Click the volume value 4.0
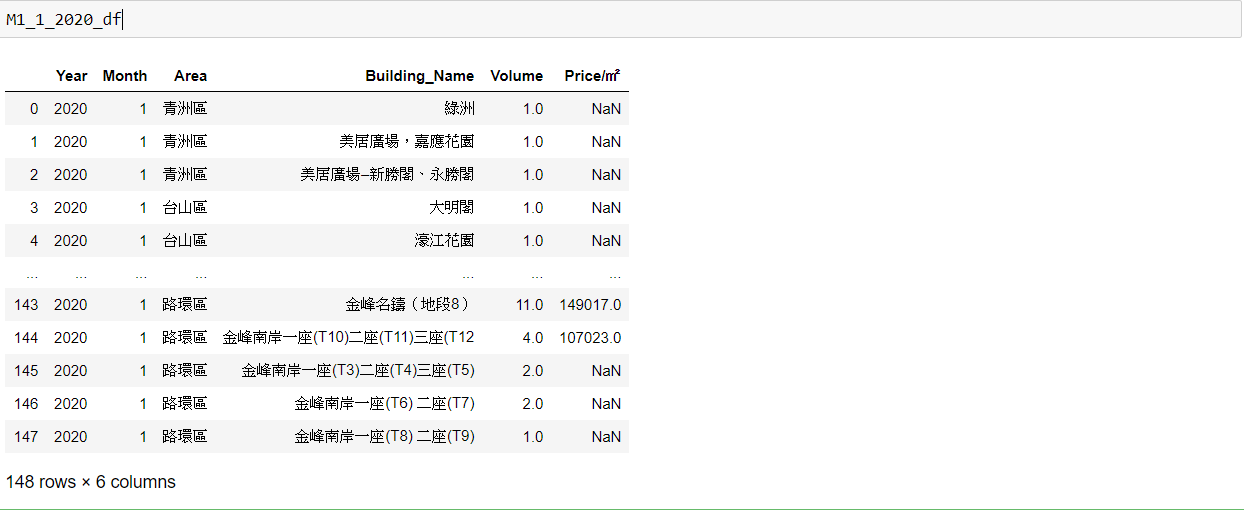 click(533, 338)
